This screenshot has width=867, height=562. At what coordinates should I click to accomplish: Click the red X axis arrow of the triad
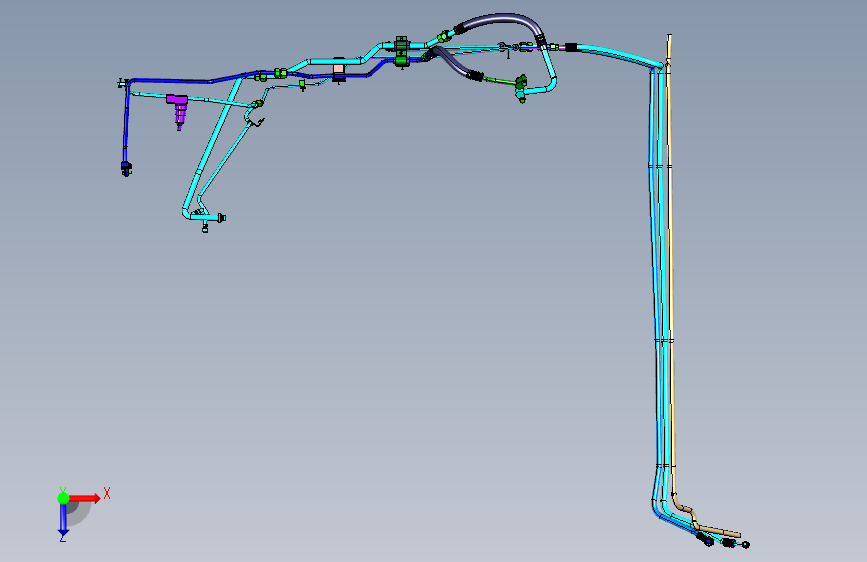click(x=85, y=498)
